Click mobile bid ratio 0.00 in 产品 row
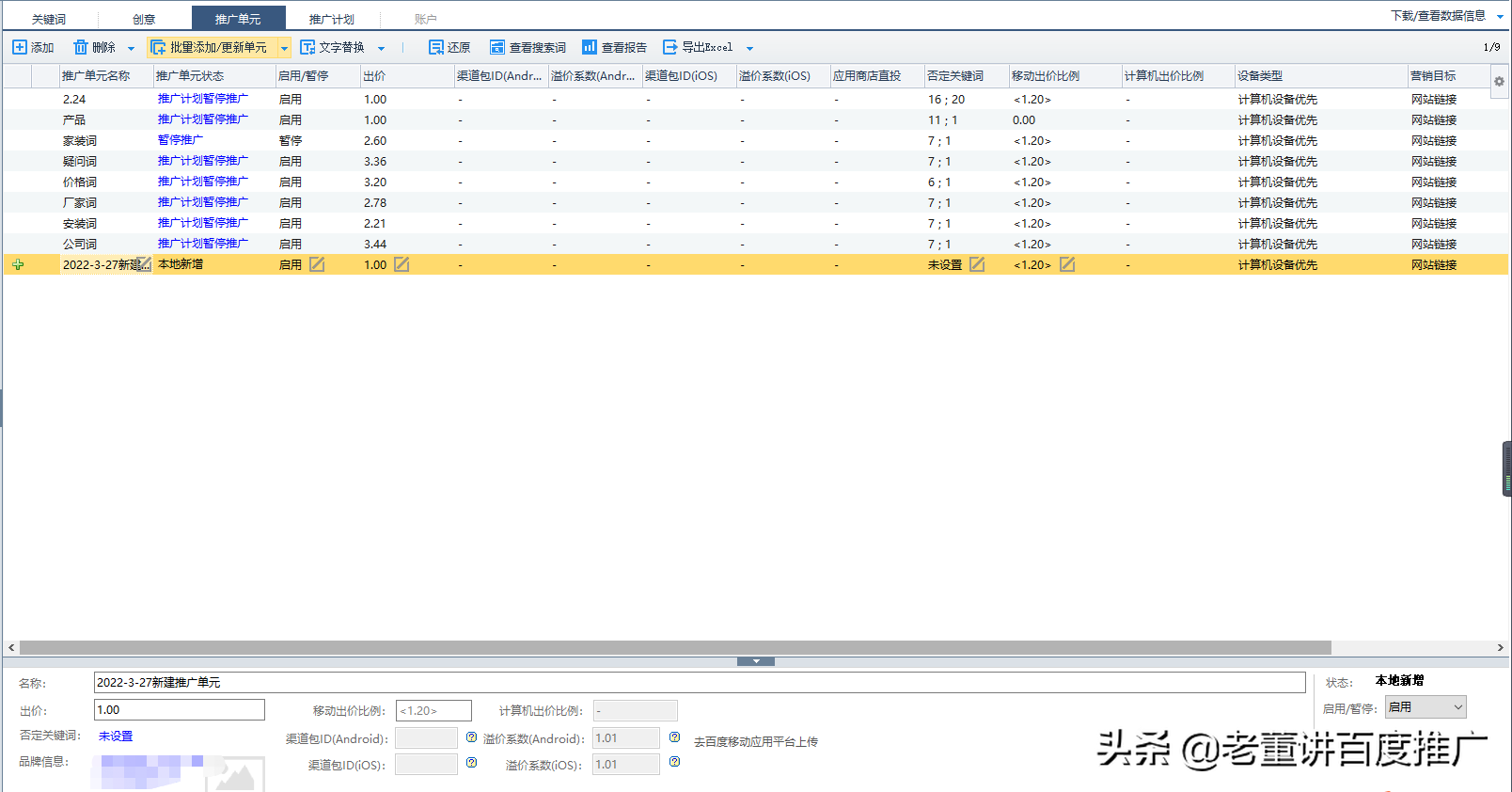The image size is (1512, 792). [x=1024, y=120]
